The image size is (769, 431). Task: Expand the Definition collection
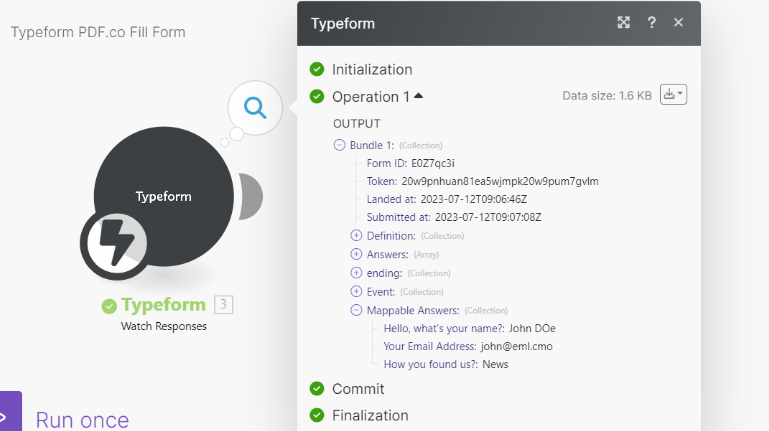(356, 235)
